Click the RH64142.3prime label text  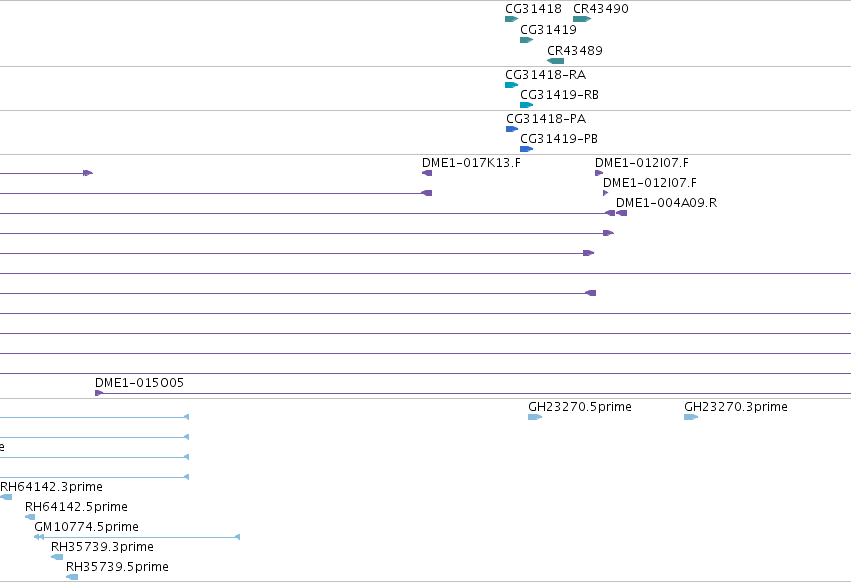tap(51, 486)
